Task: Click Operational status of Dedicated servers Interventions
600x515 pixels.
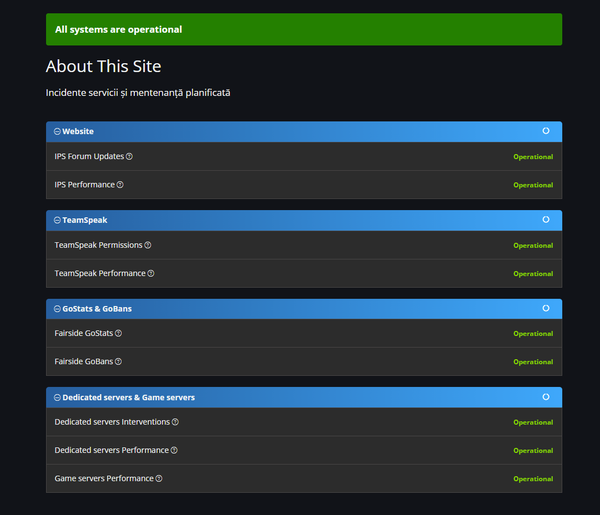Action: click(x=533, y=422)
